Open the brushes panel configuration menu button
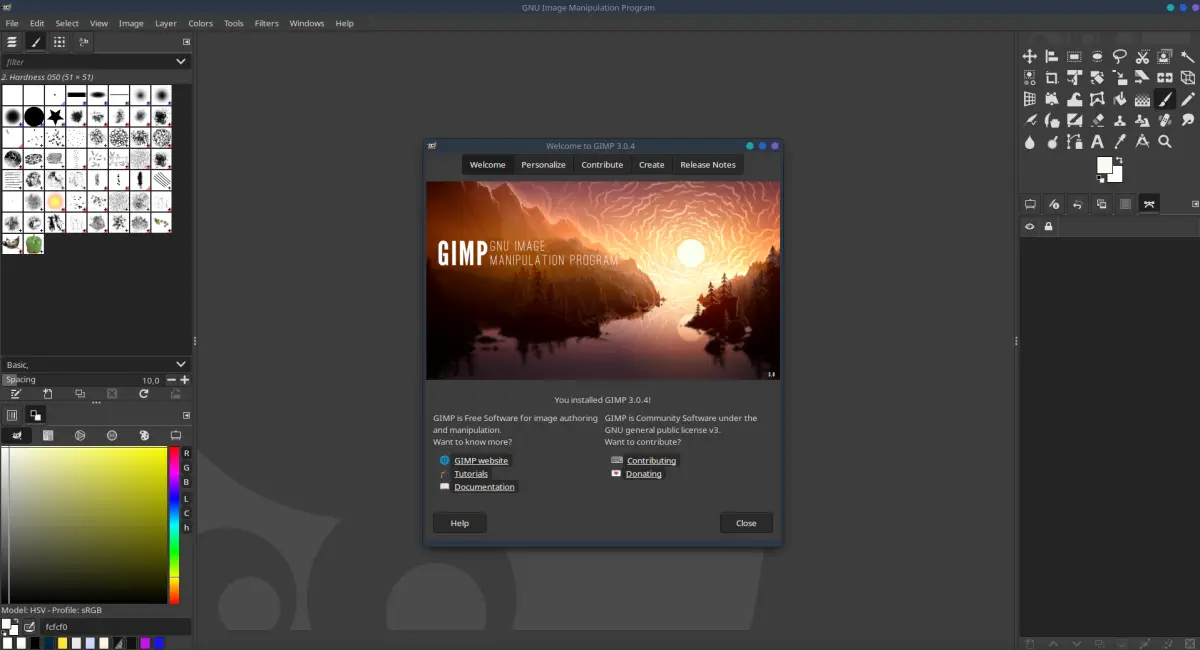The height and width of the screenshot is (650, 1200). point(186,42)
